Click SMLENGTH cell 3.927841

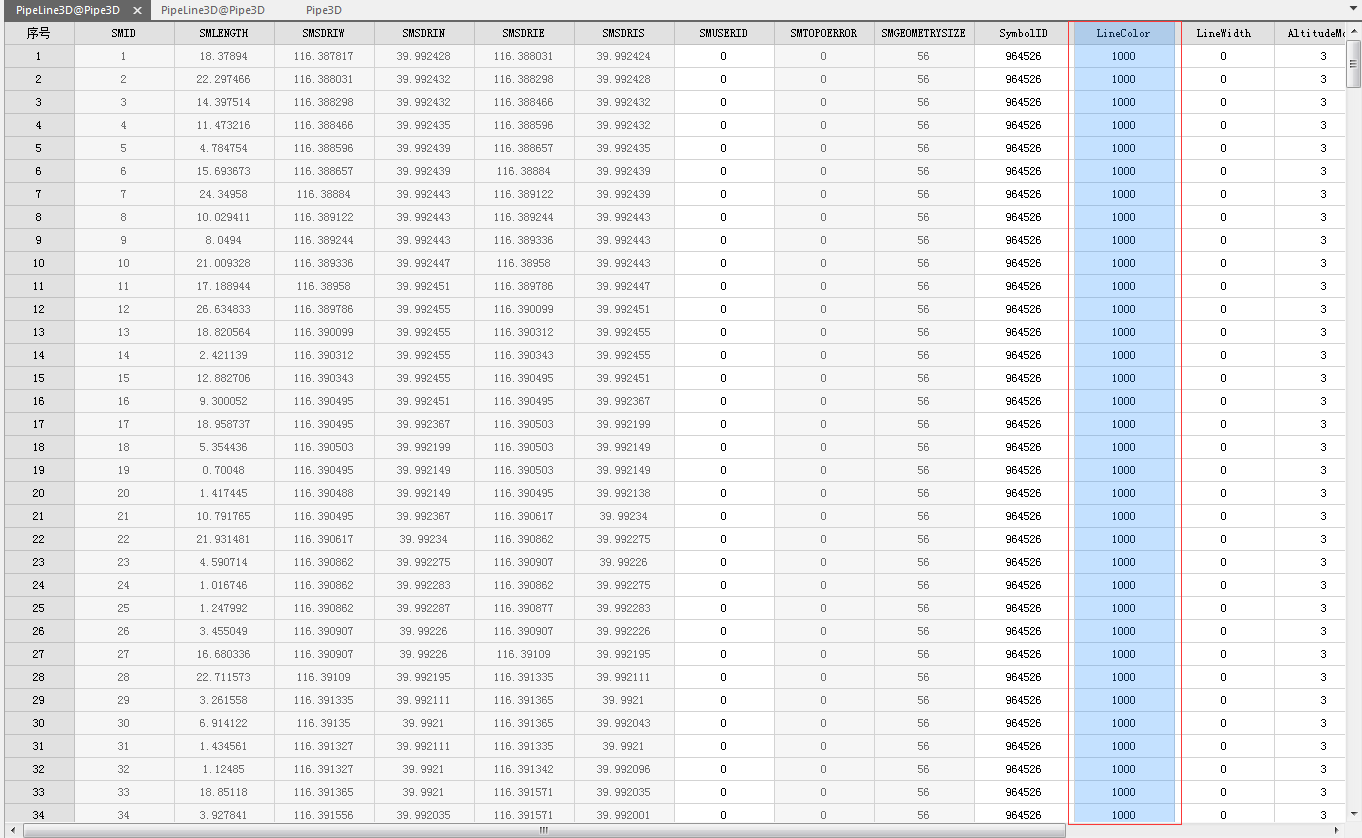tap(224, 815)
